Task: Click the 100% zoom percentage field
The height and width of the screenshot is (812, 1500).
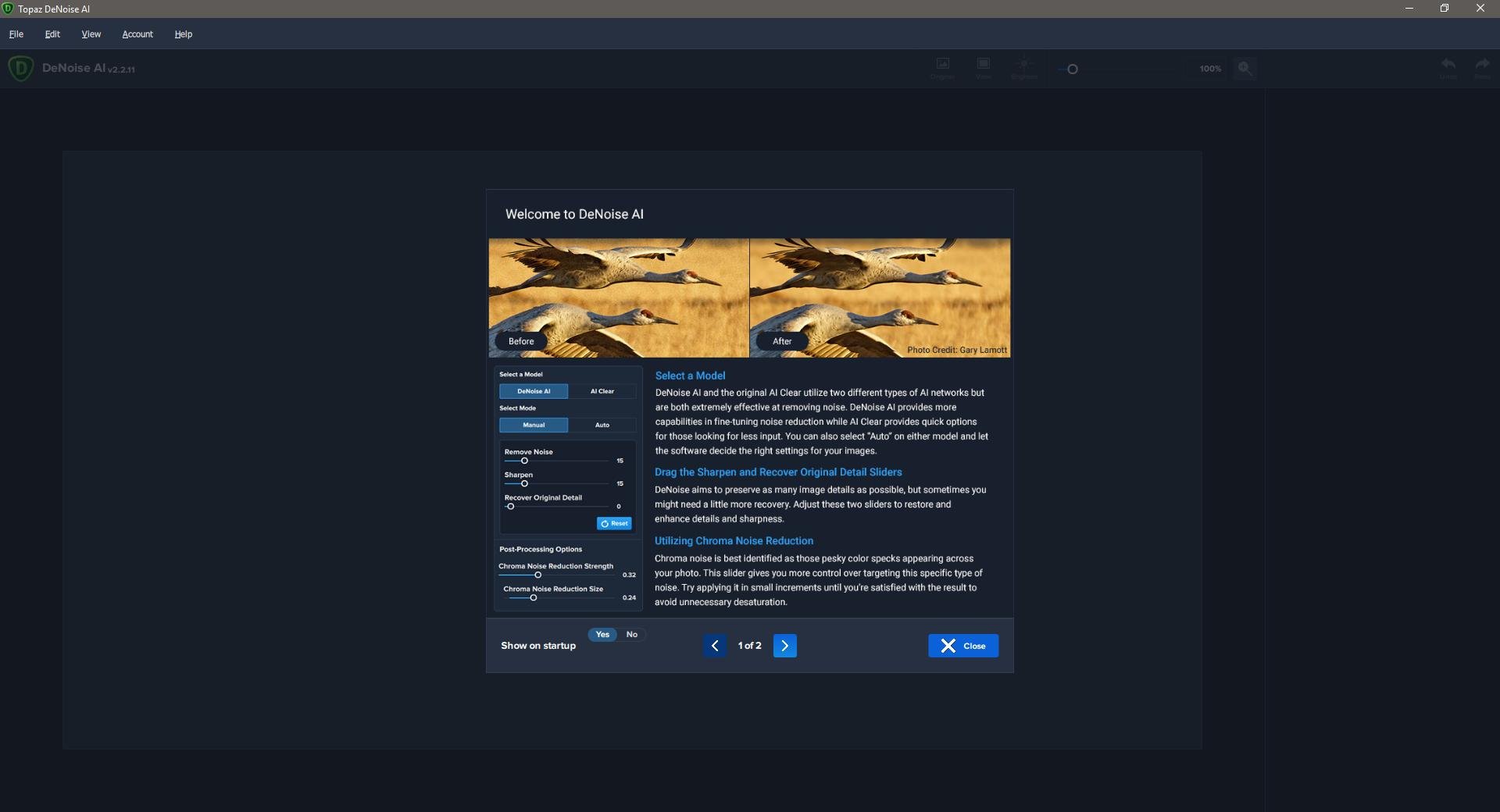Action: click(x=1210, y=69)
